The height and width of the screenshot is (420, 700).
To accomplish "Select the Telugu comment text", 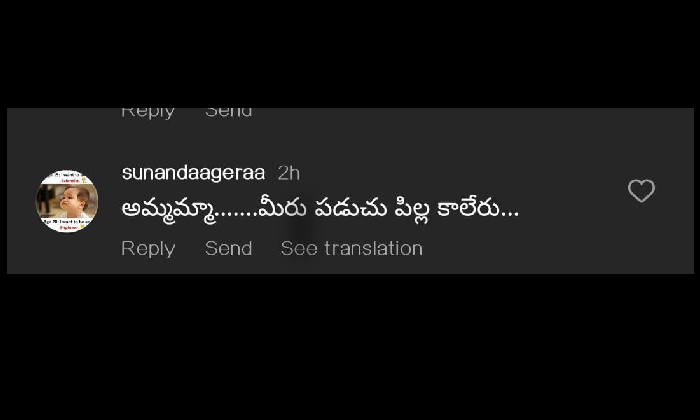I will 320,209.
